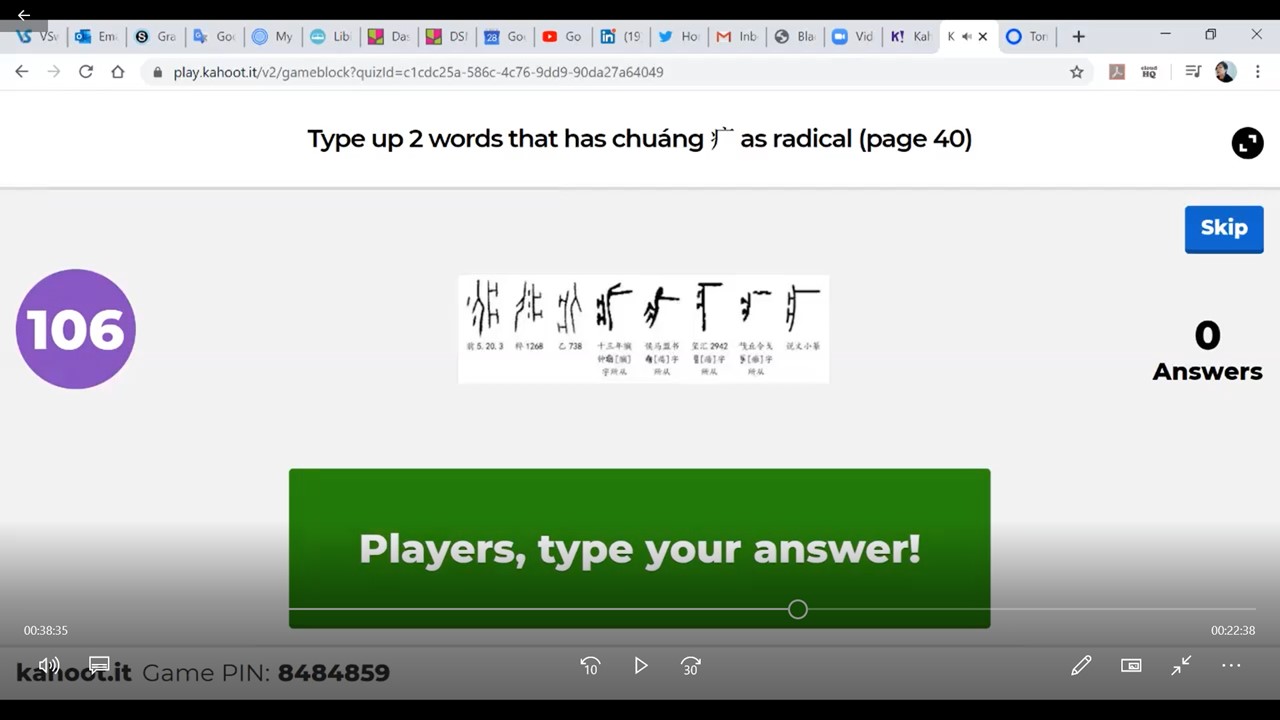Skip forward 30 seconds
Viewport: 1280px width, 720px height.
pos(691,666)
